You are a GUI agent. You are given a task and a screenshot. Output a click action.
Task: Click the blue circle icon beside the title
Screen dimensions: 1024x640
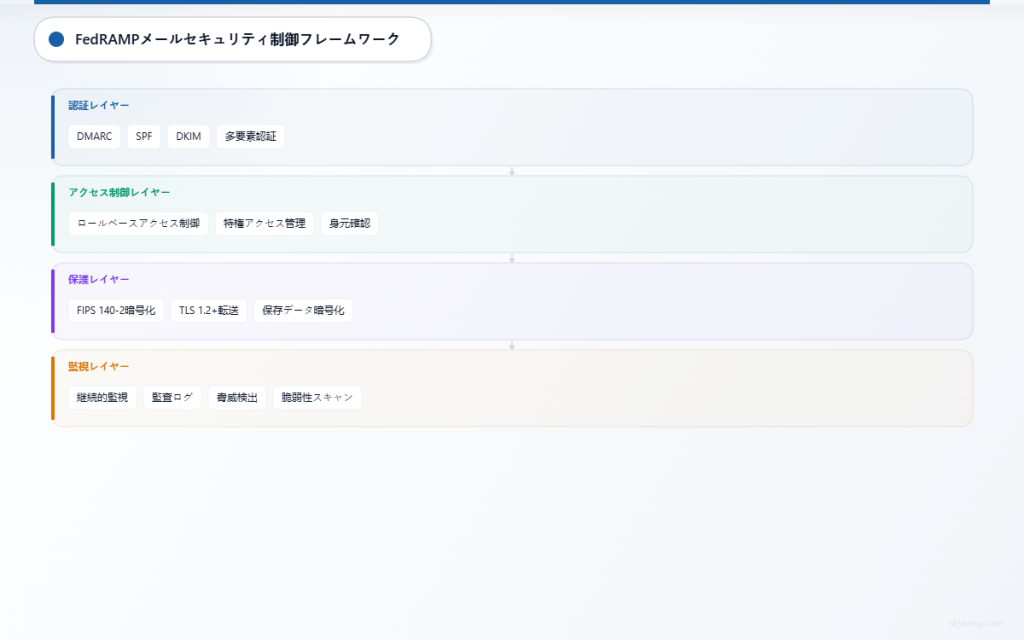(55, 39)
